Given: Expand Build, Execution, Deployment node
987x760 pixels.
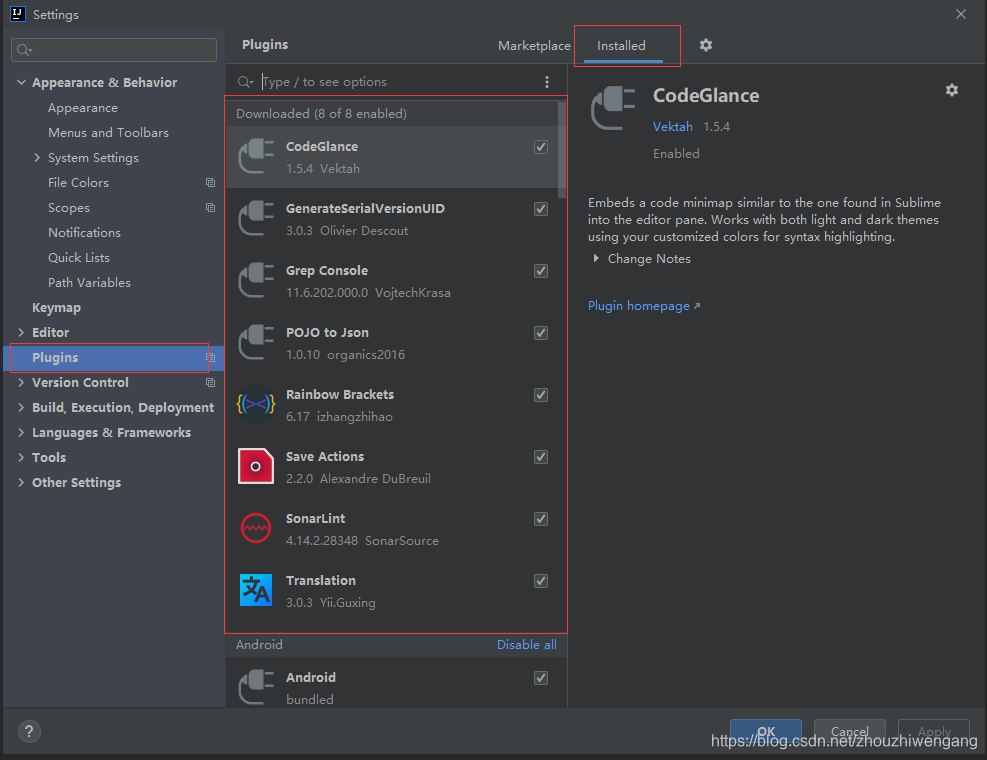Looking at the screenshot, I should click(x=21, y=407).
